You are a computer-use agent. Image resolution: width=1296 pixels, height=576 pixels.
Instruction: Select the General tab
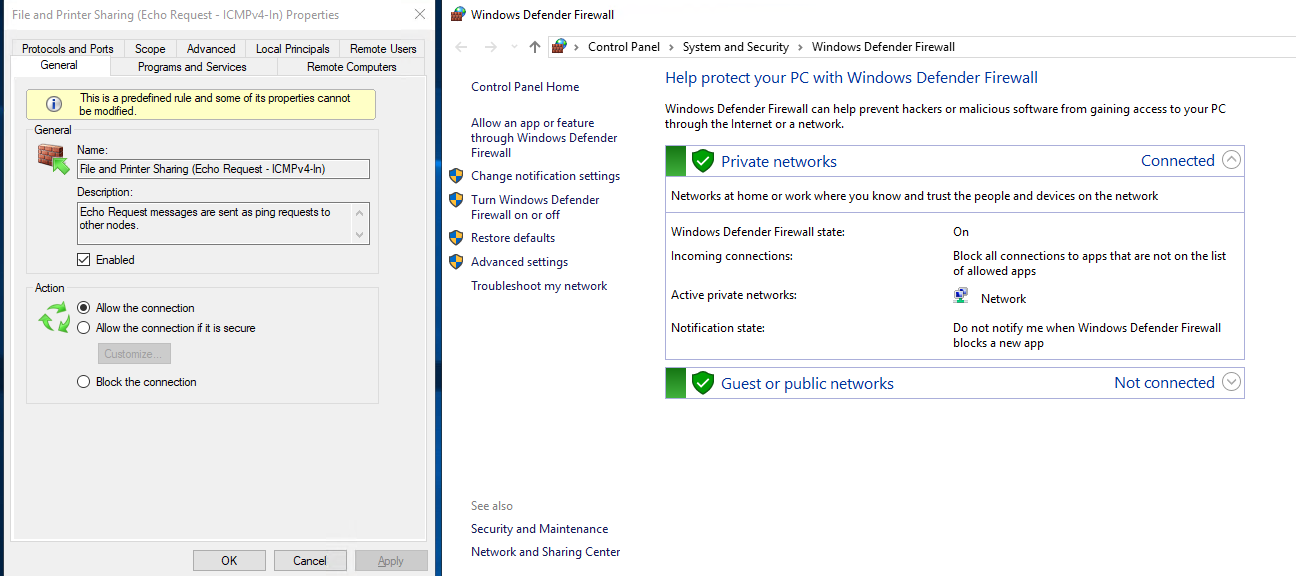[59, 65]
